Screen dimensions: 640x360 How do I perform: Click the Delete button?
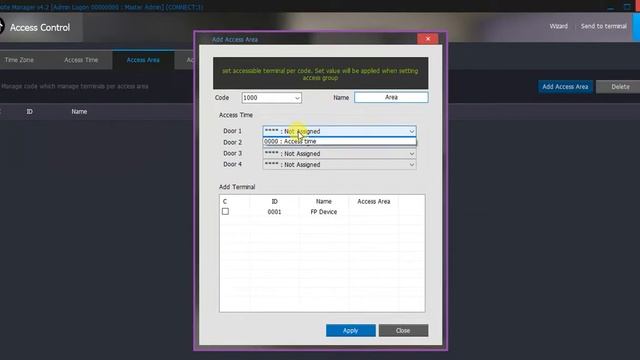(x=620, y=87)
